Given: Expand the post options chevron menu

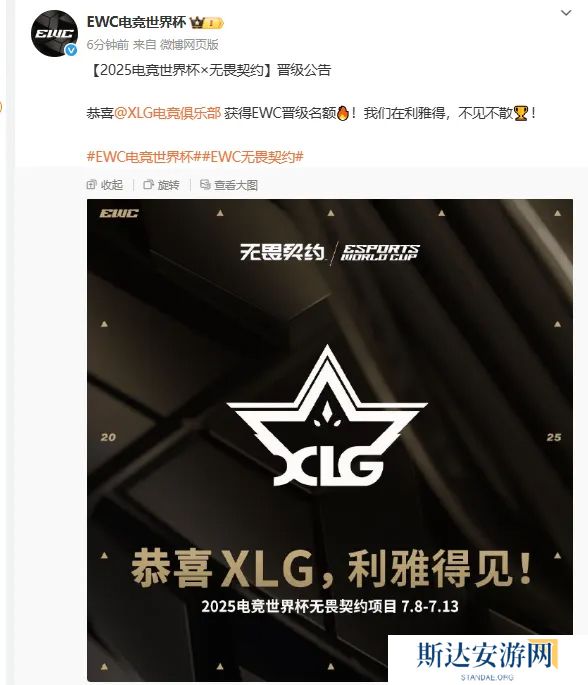Looking at the screenshot, I should pos(566,13).
